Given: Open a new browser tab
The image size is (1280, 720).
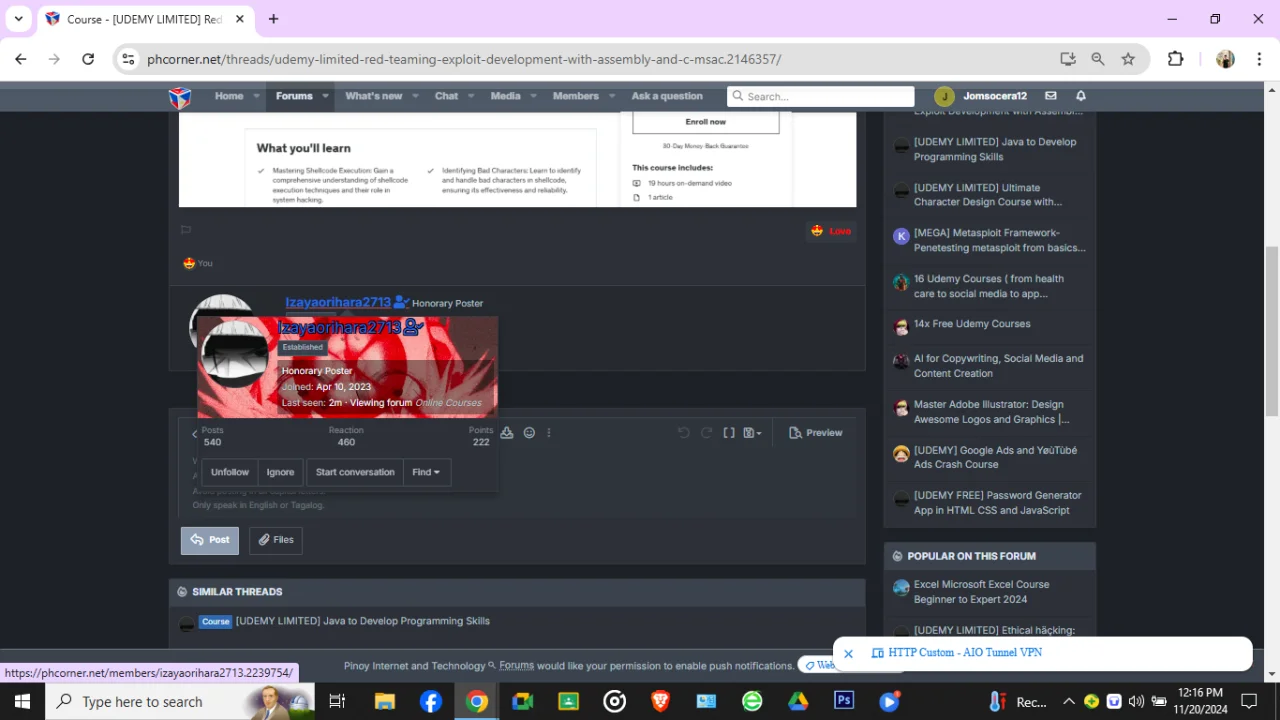Looking at the screenshot, I should click(273, 19).
